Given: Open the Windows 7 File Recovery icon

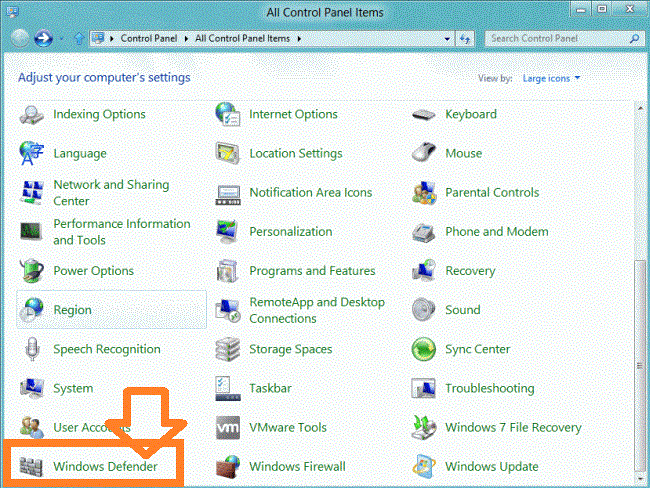Looking at the screenshot, I should point(423,427).
